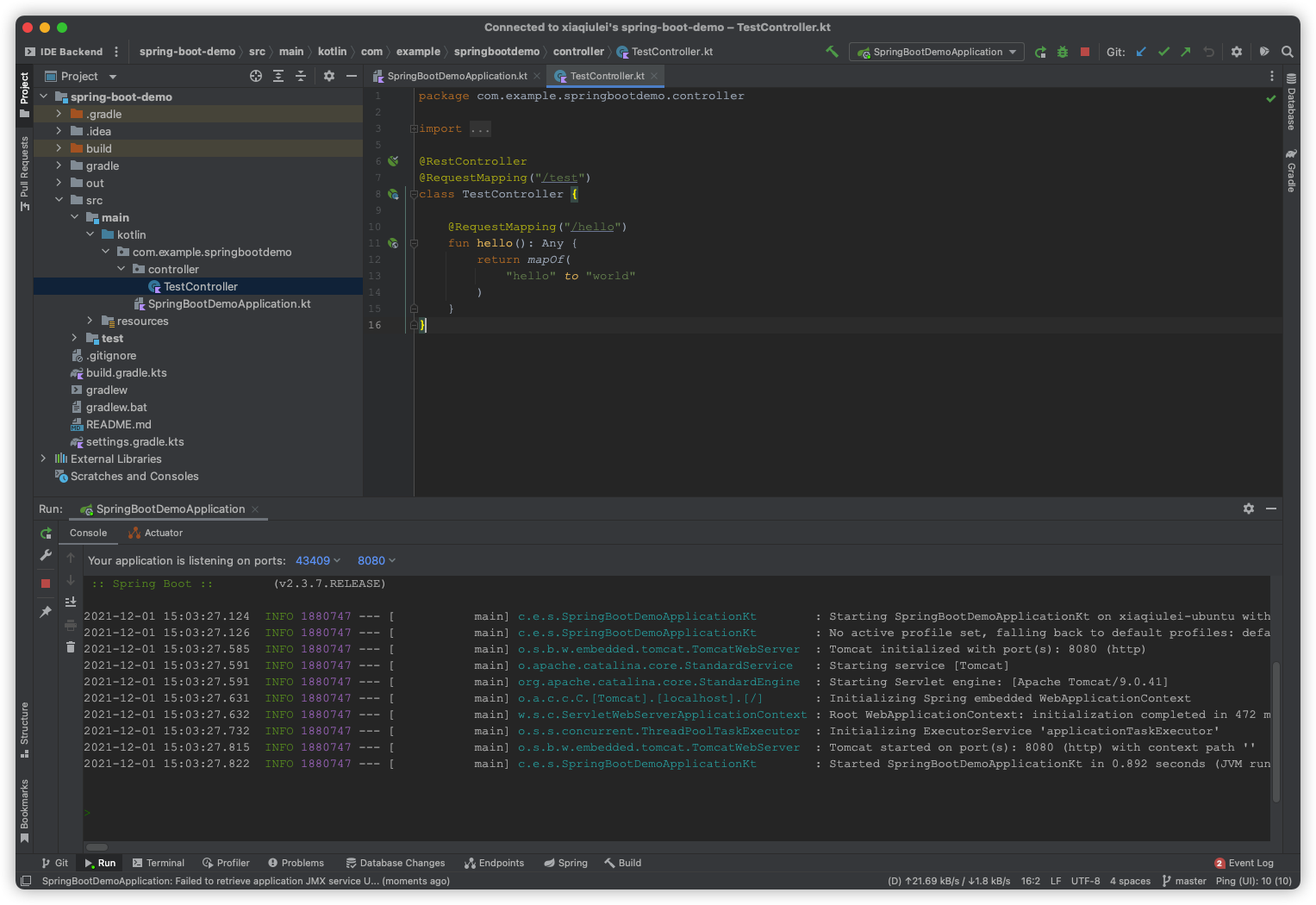Click Rerun icon in Run panel
1316x905 pixels.
click(x=47, y=534)
